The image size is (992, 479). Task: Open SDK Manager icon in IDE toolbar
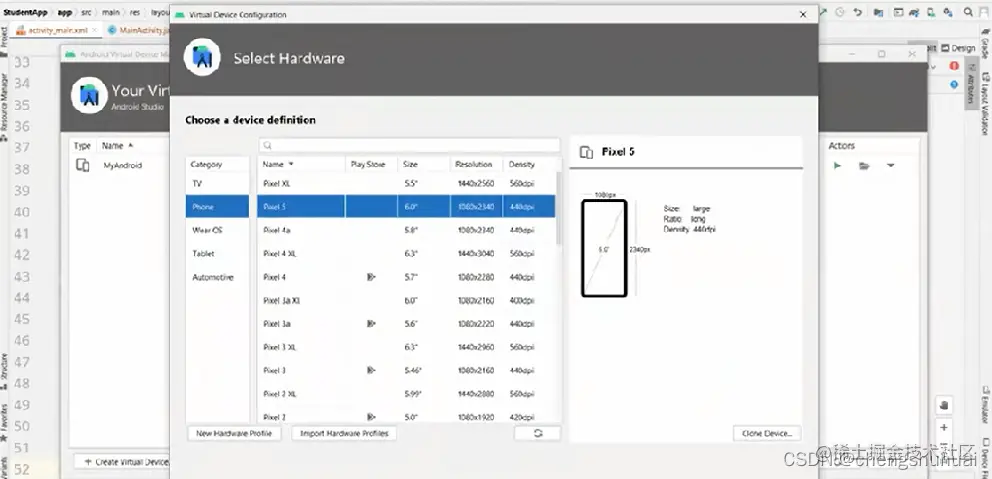tap(948, 12)
